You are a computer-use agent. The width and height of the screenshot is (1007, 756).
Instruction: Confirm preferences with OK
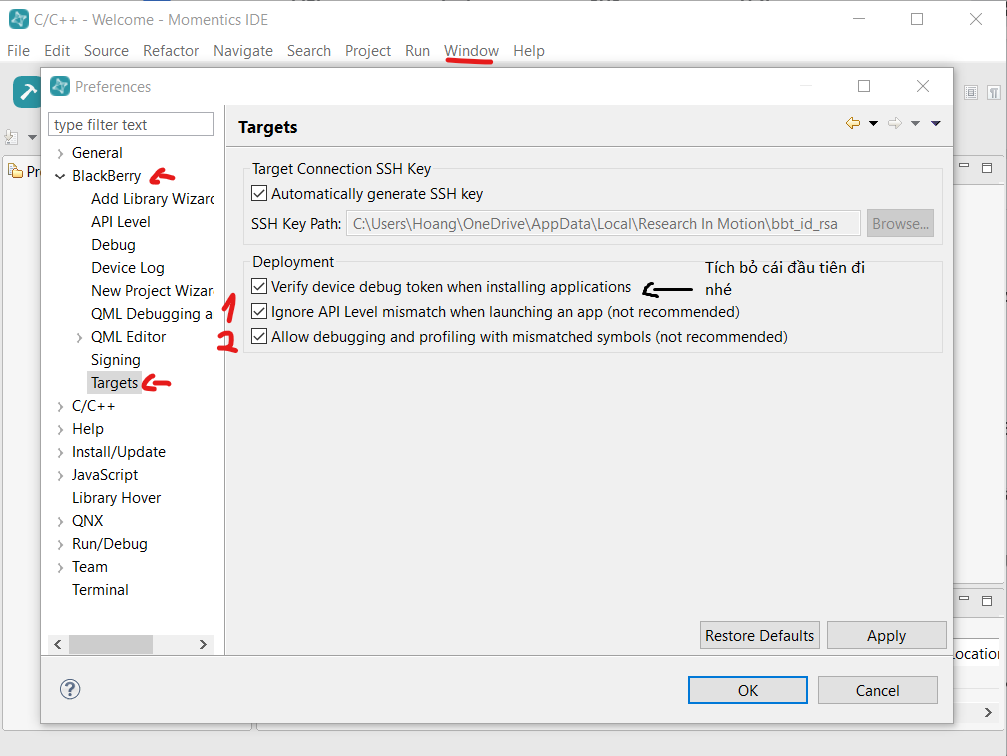(748, 690)
